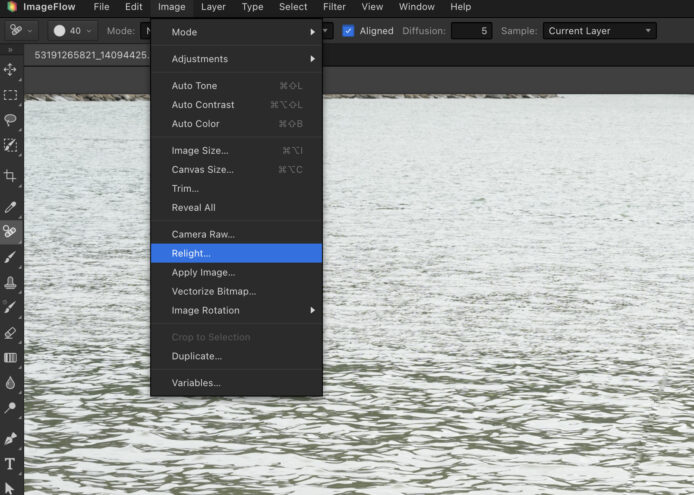Image resolution: width=694 pixels, height=495 pixels.
Task: Expand the toolbox double-arrow handle
Action: point(10,50)
